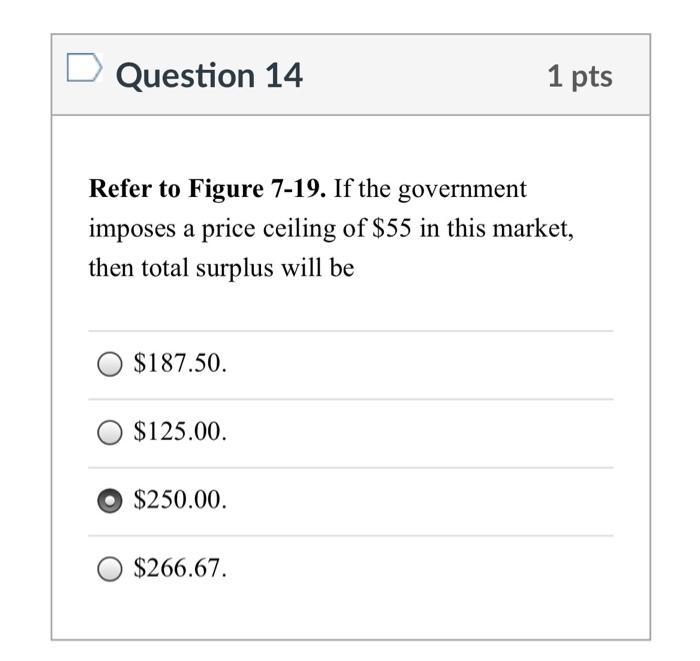Click the $125.00 answer label text
Viewport: 700px width, 661px height.
tap(180, 432)
